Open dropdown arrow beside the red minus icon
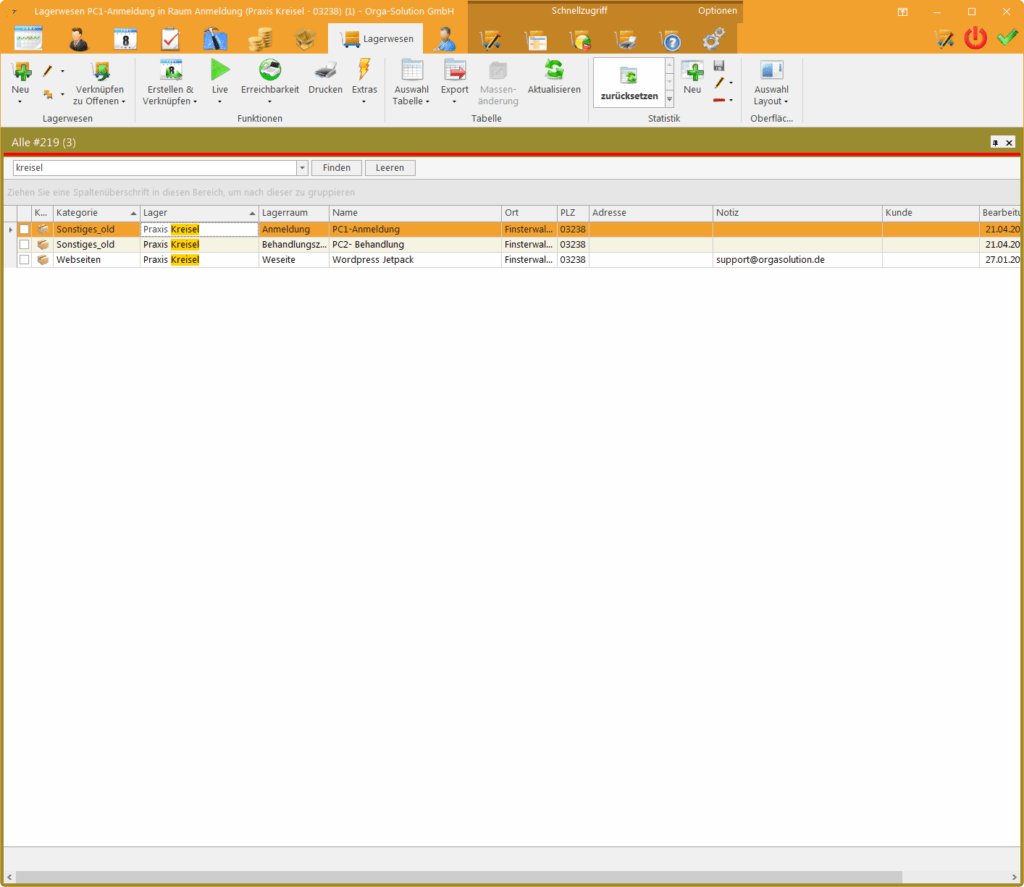Screen dimensions: 1024x887 click(731, 100)
